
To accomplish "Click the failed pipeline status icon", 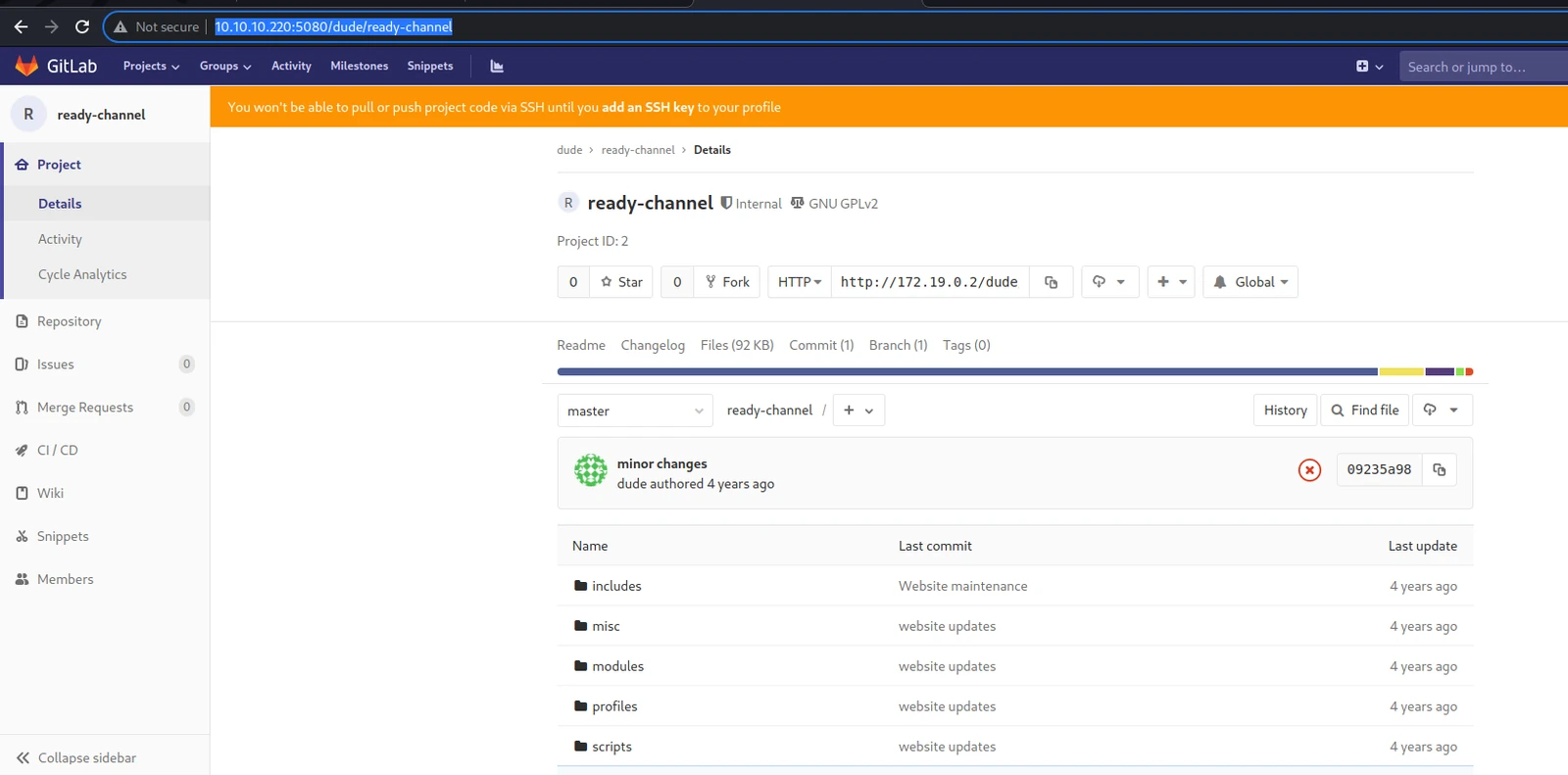I will (1309, 470).
